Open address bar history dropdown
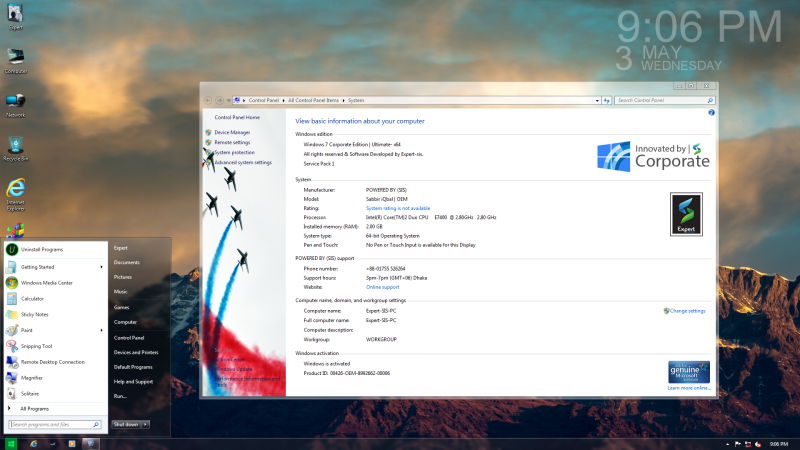Image resolution: width=800 pixels, height=450 pixels. click(597, 101)
